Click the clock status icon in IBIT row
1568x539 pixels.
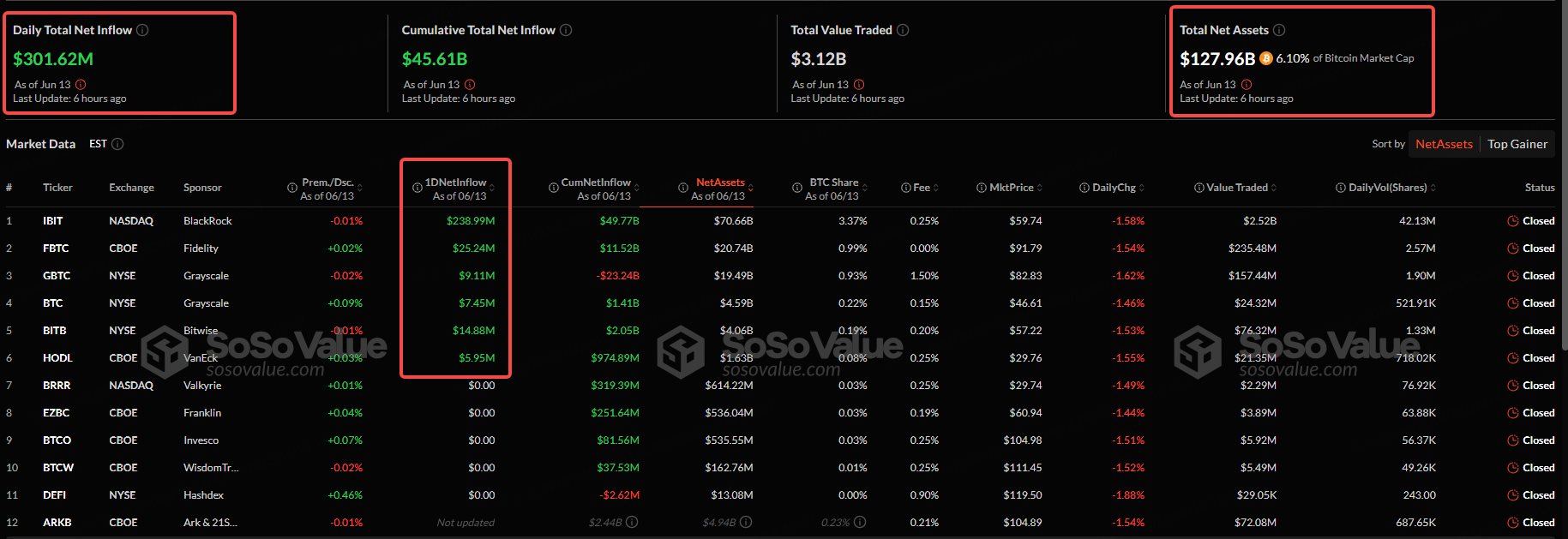pos(1513,221)
